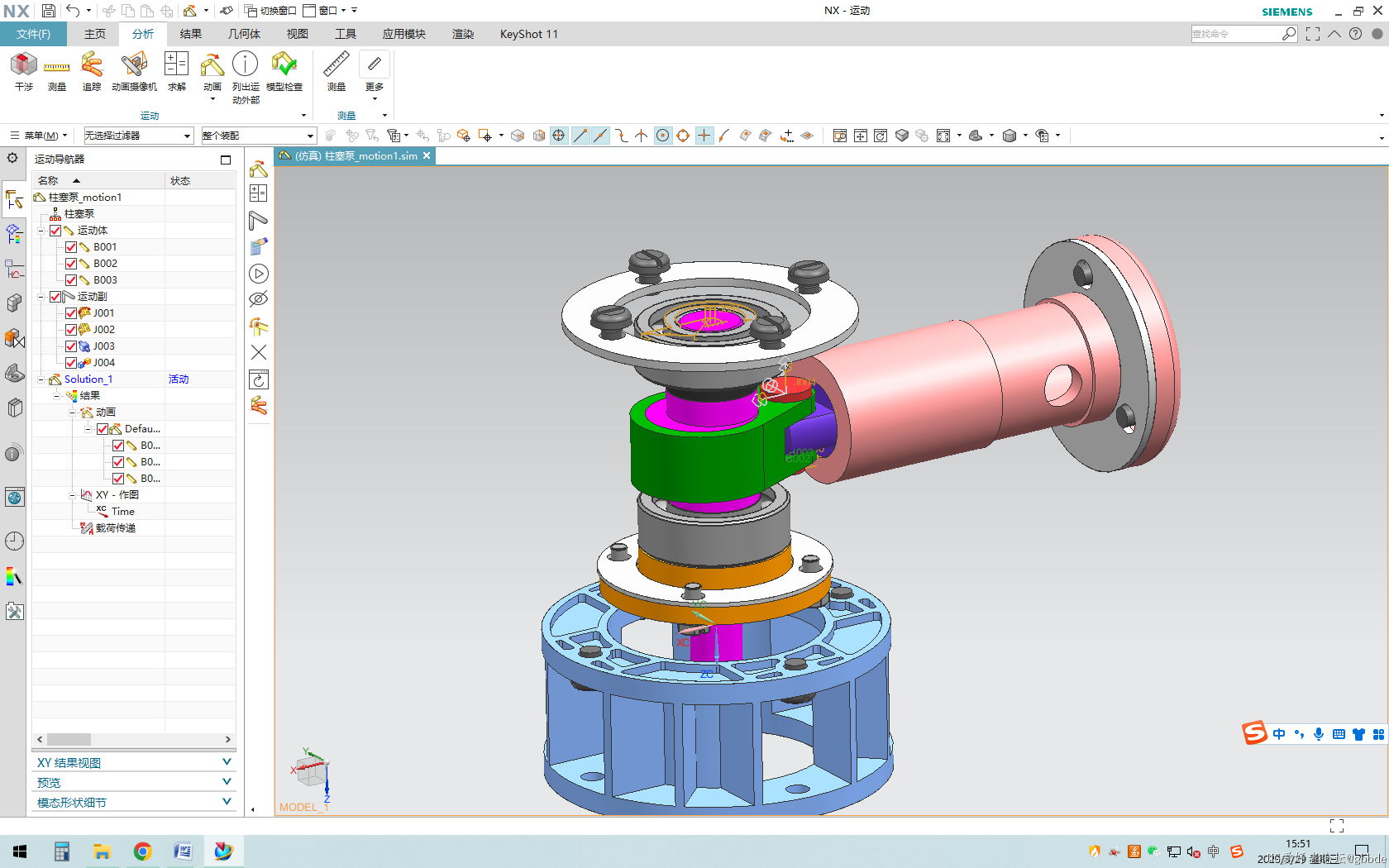Collapse the Solution_1 tree node

pos(41,379)
